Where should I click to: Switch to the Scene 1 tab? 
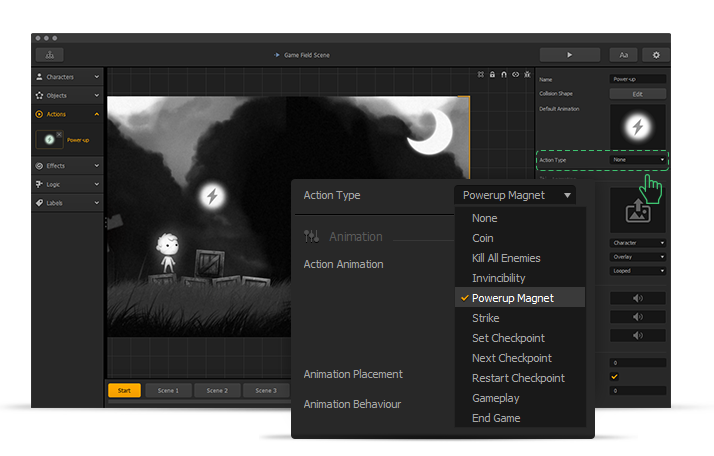[168, 390]
